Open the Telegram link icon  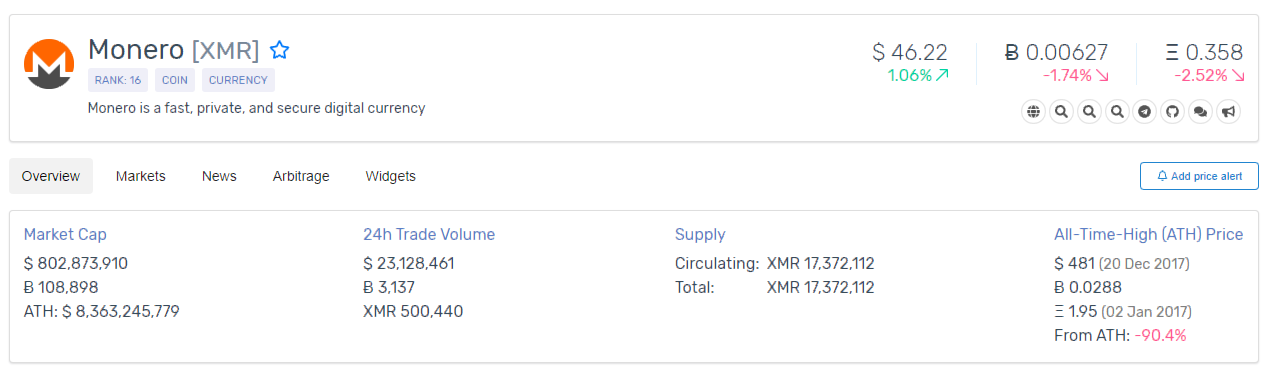(x=1145, y=112)
